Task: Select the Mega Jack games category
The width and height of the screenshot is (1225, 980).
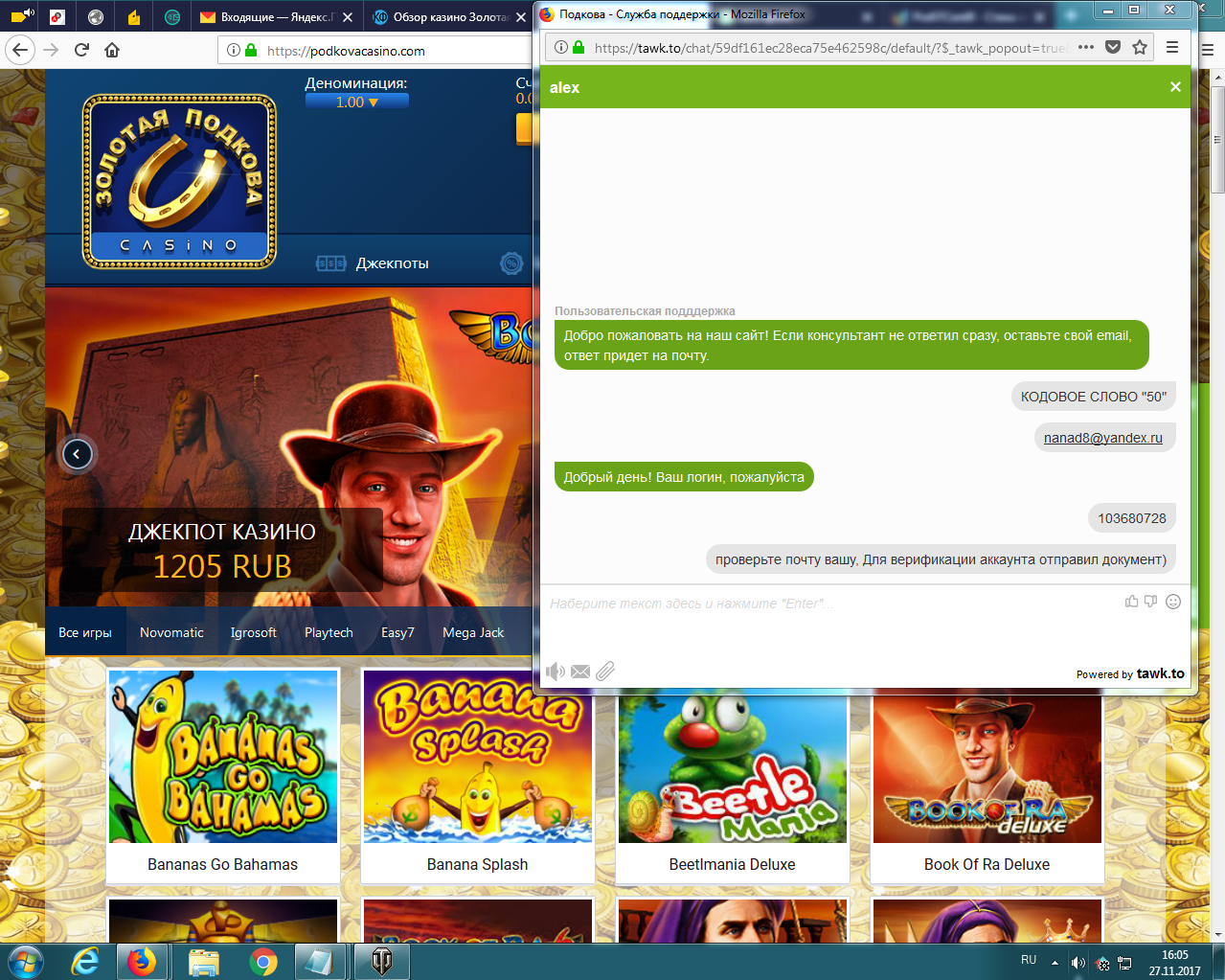Action: pos(473,632)
